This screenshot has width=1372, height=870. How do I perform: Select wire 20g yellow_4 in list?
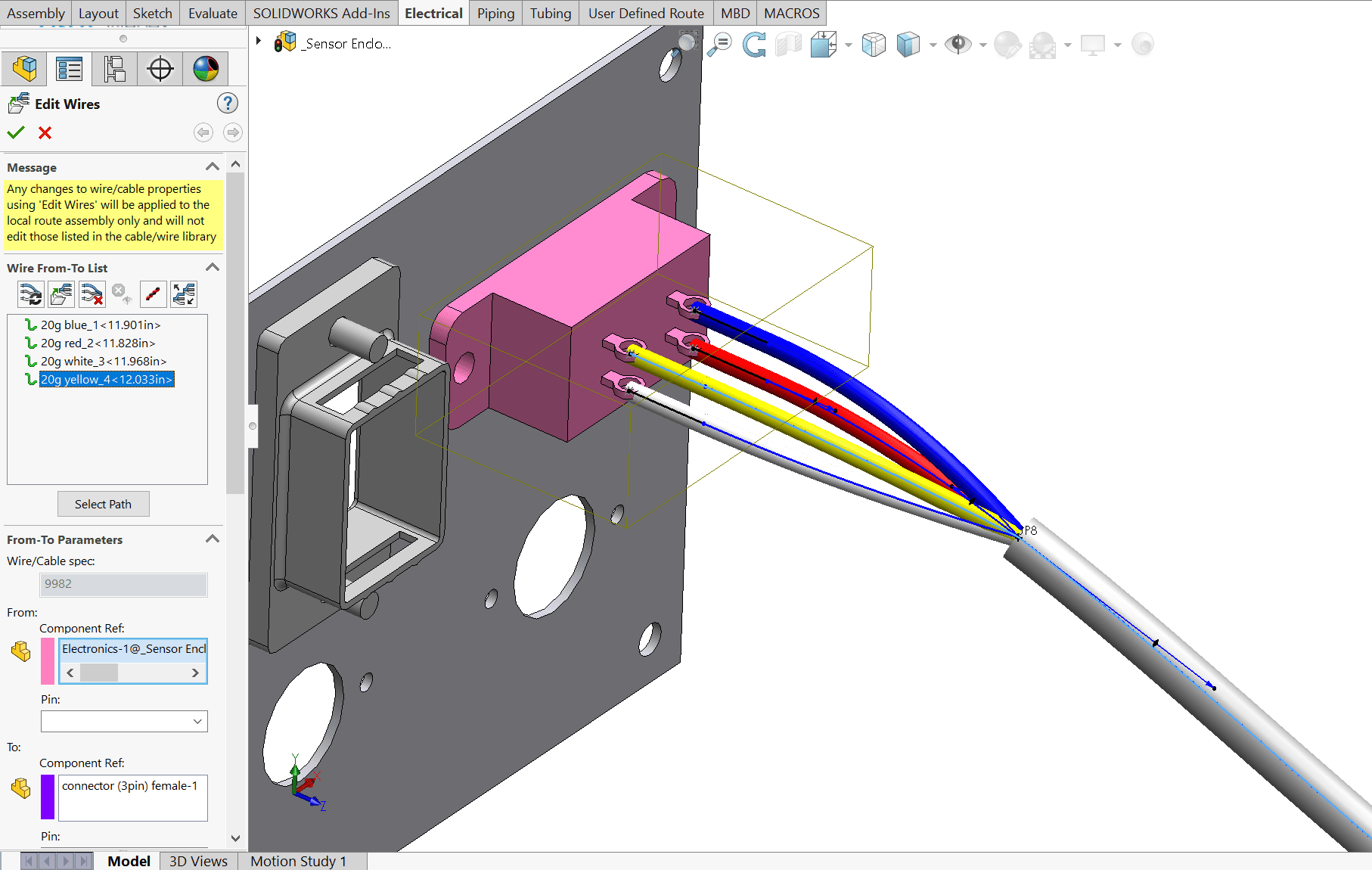pos(107,379)
